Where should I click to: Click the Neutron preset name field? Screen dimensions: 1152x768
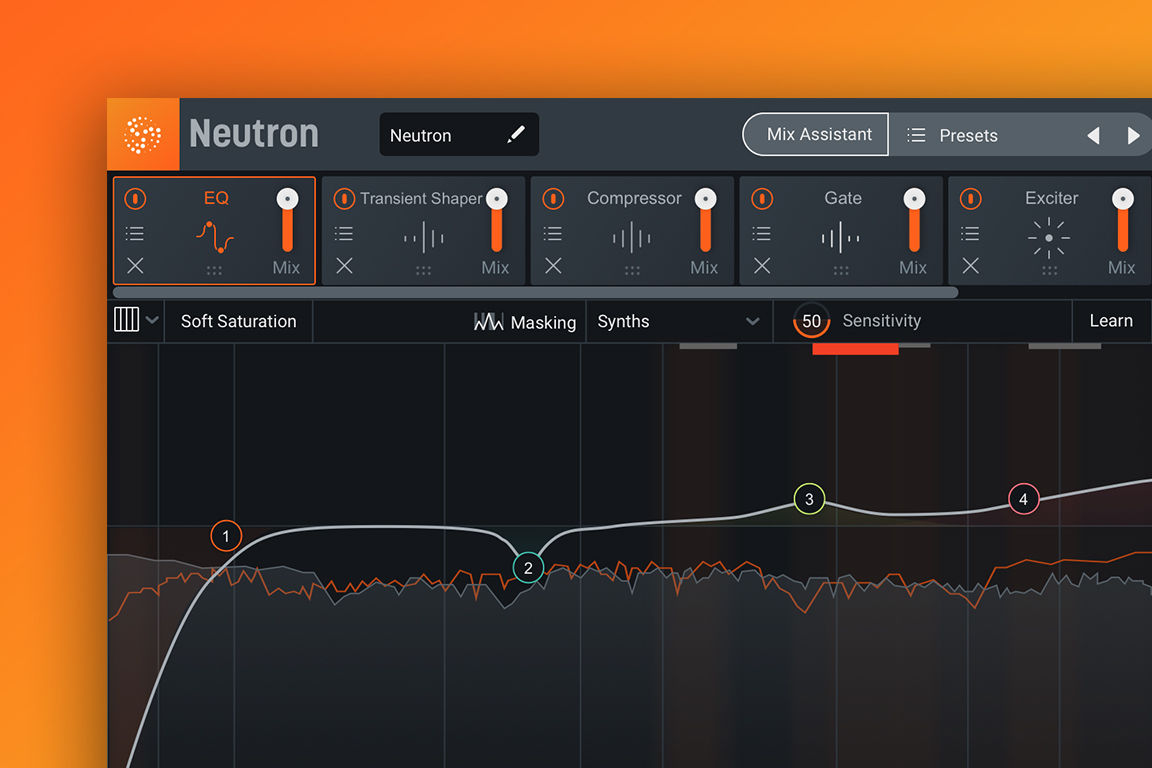coord(458,134)
